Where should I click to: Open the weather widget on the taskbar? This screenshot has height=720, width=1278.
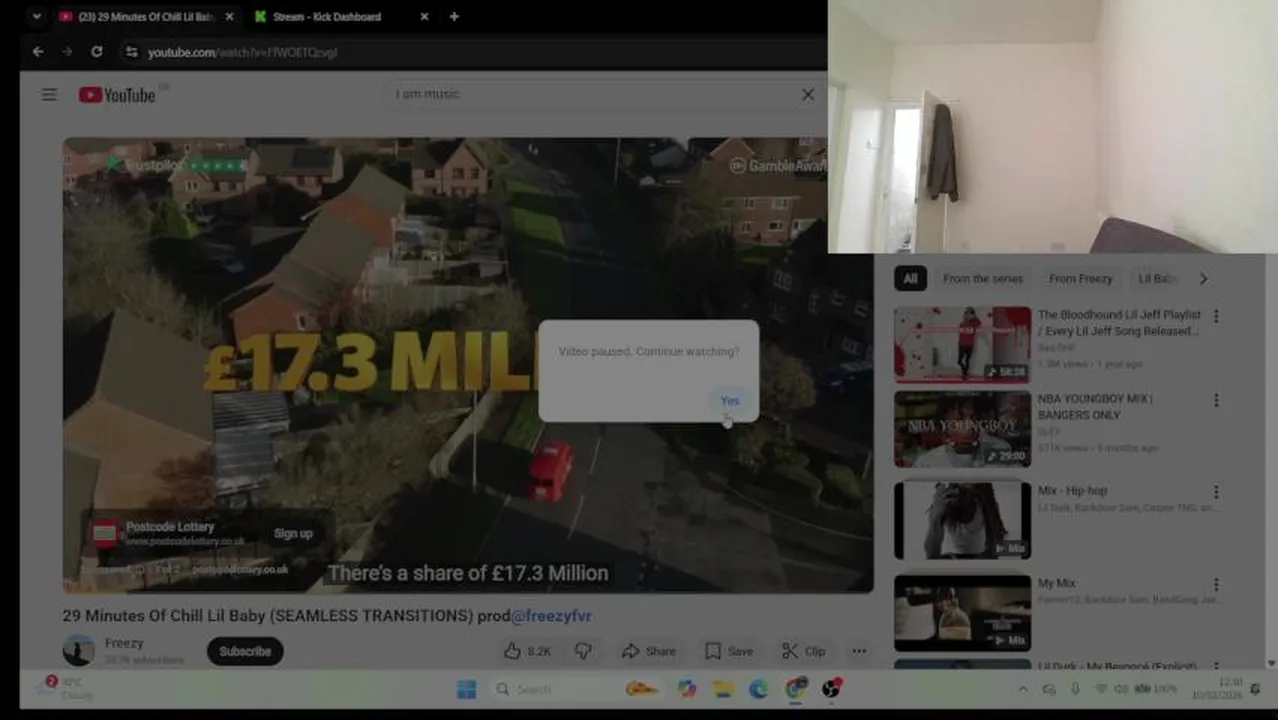tap(65, 688)
